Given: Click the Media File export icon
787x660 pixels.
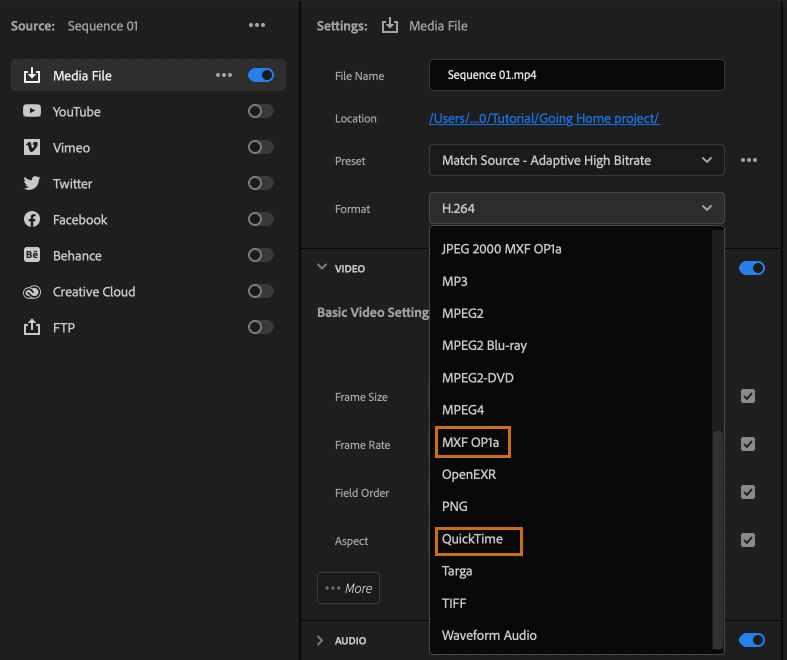Looking at the screenshot, I should 32,75.
